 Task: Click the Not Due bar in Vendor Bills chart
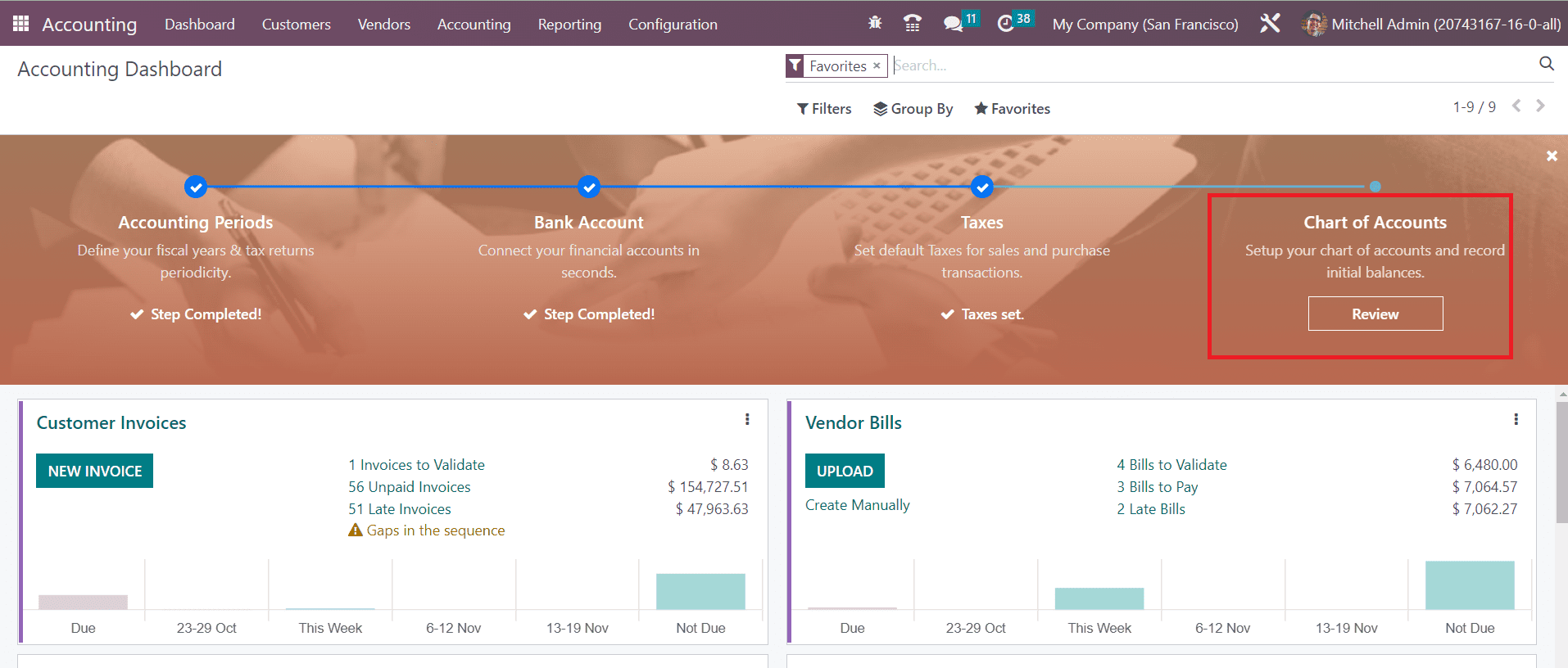click(x=1470, y=585)
